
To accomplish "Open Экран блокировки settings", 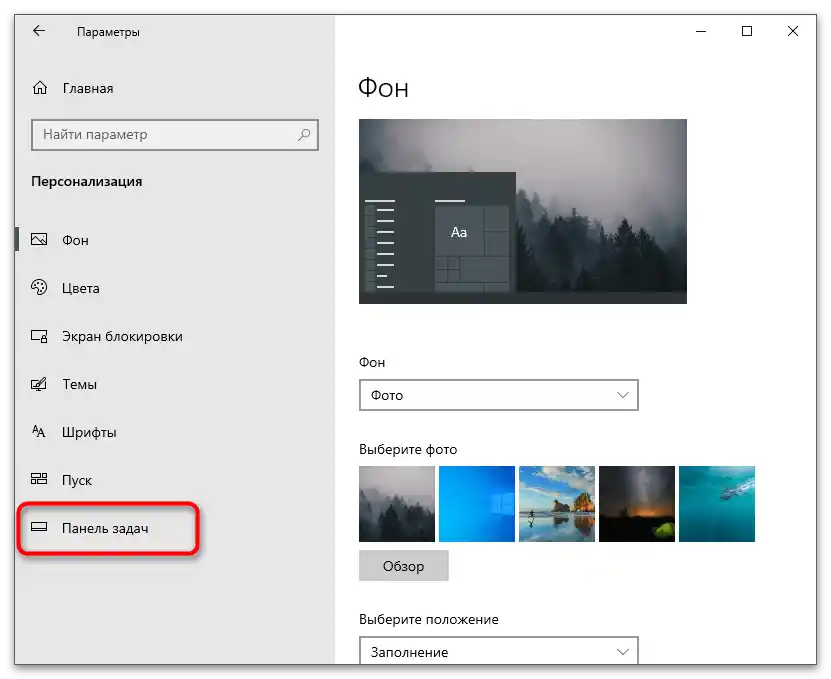I will click(x=122, y=337).
